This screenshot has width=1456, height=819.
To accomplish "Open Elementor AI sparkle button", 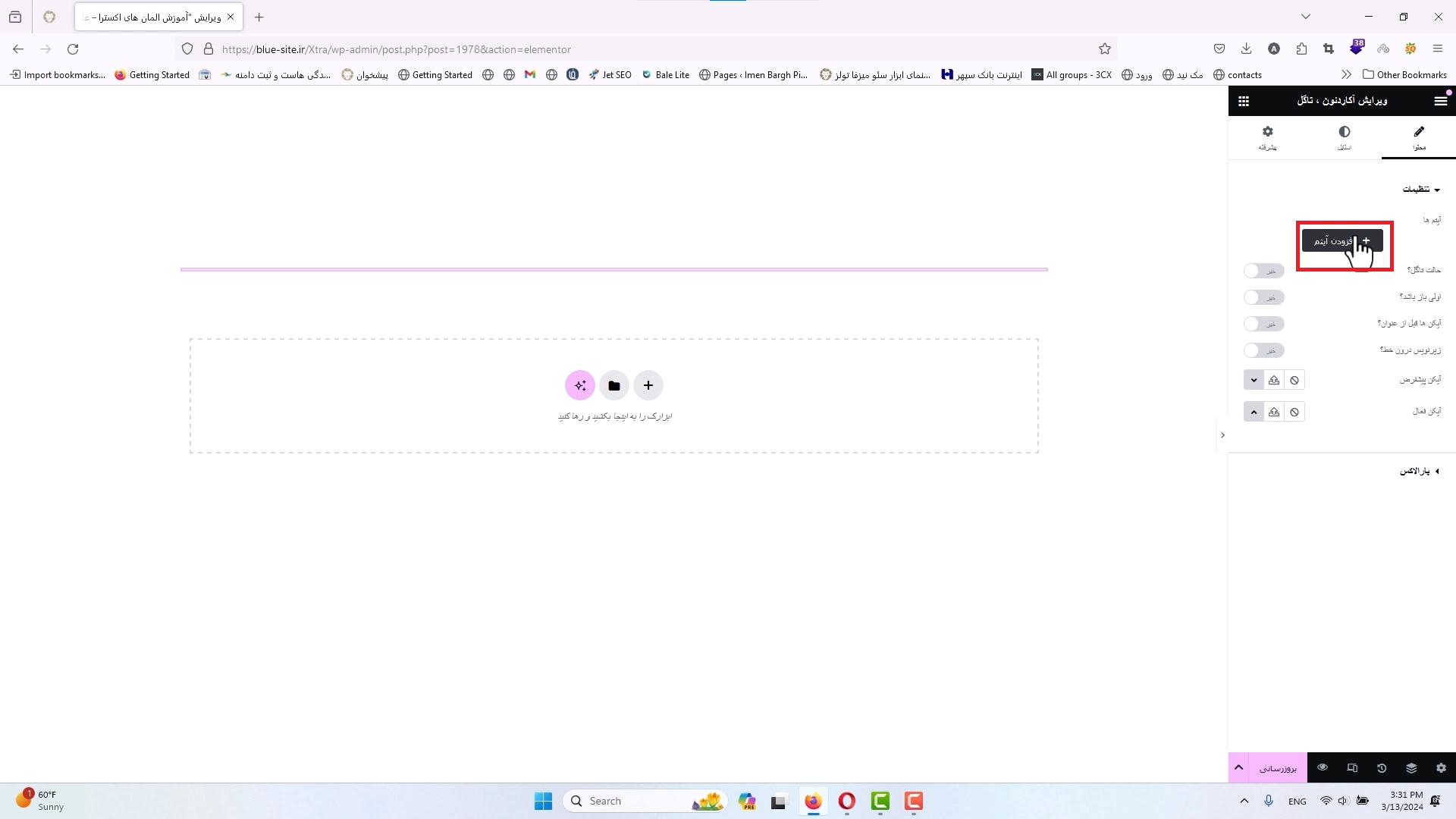I will [x=580, y=385].
